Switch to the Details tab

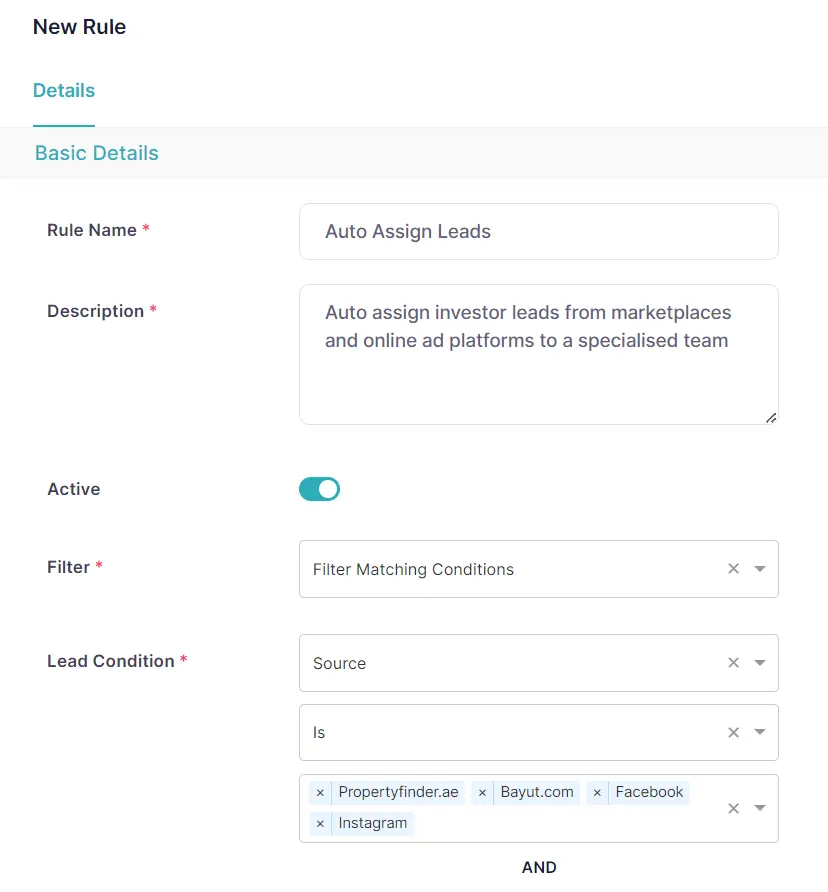pyautogui.click(x=64, y=91)
